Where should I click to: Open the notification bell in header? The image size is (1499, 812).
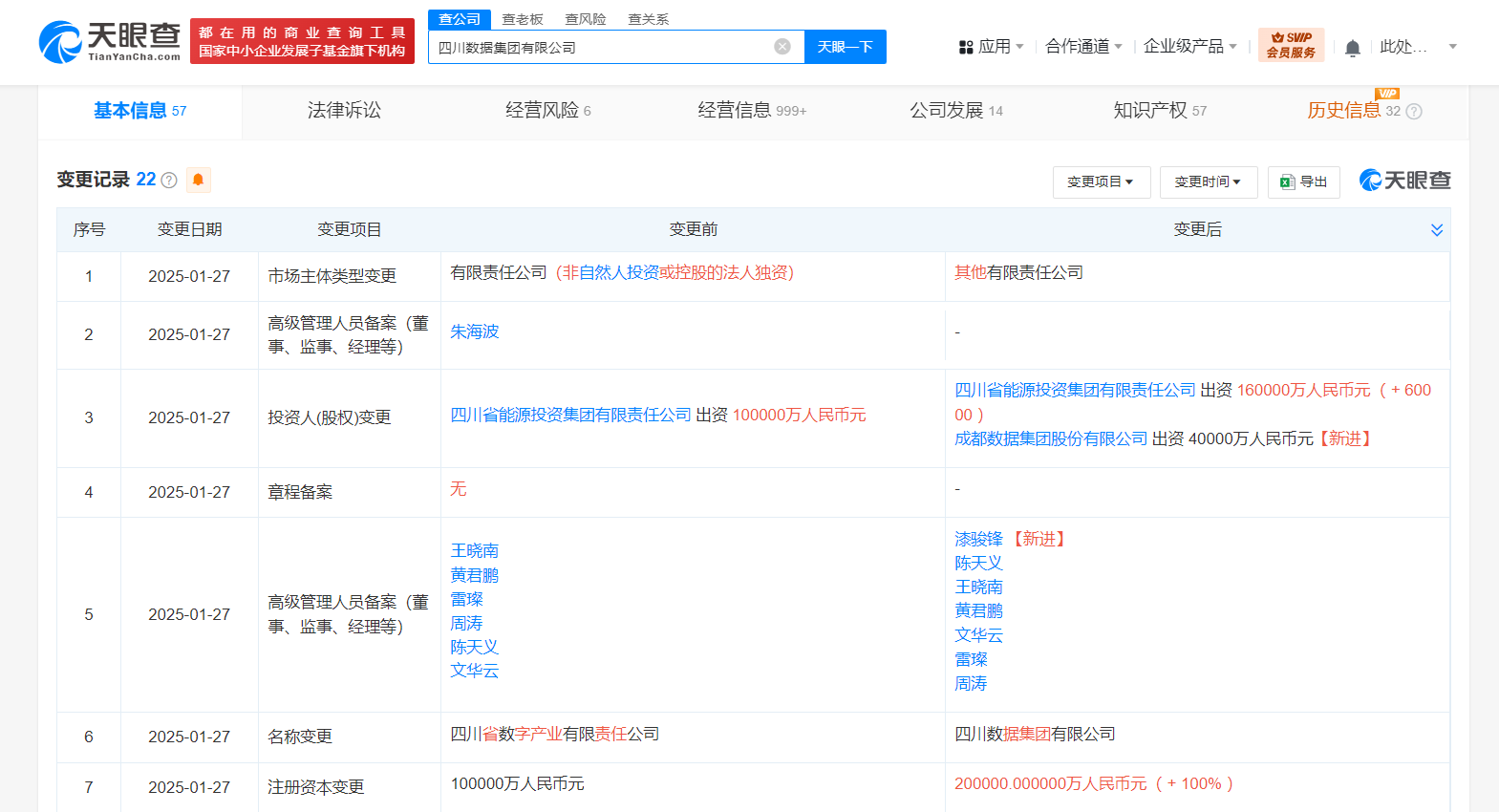pyautogui.click(x=1352, y=48)
